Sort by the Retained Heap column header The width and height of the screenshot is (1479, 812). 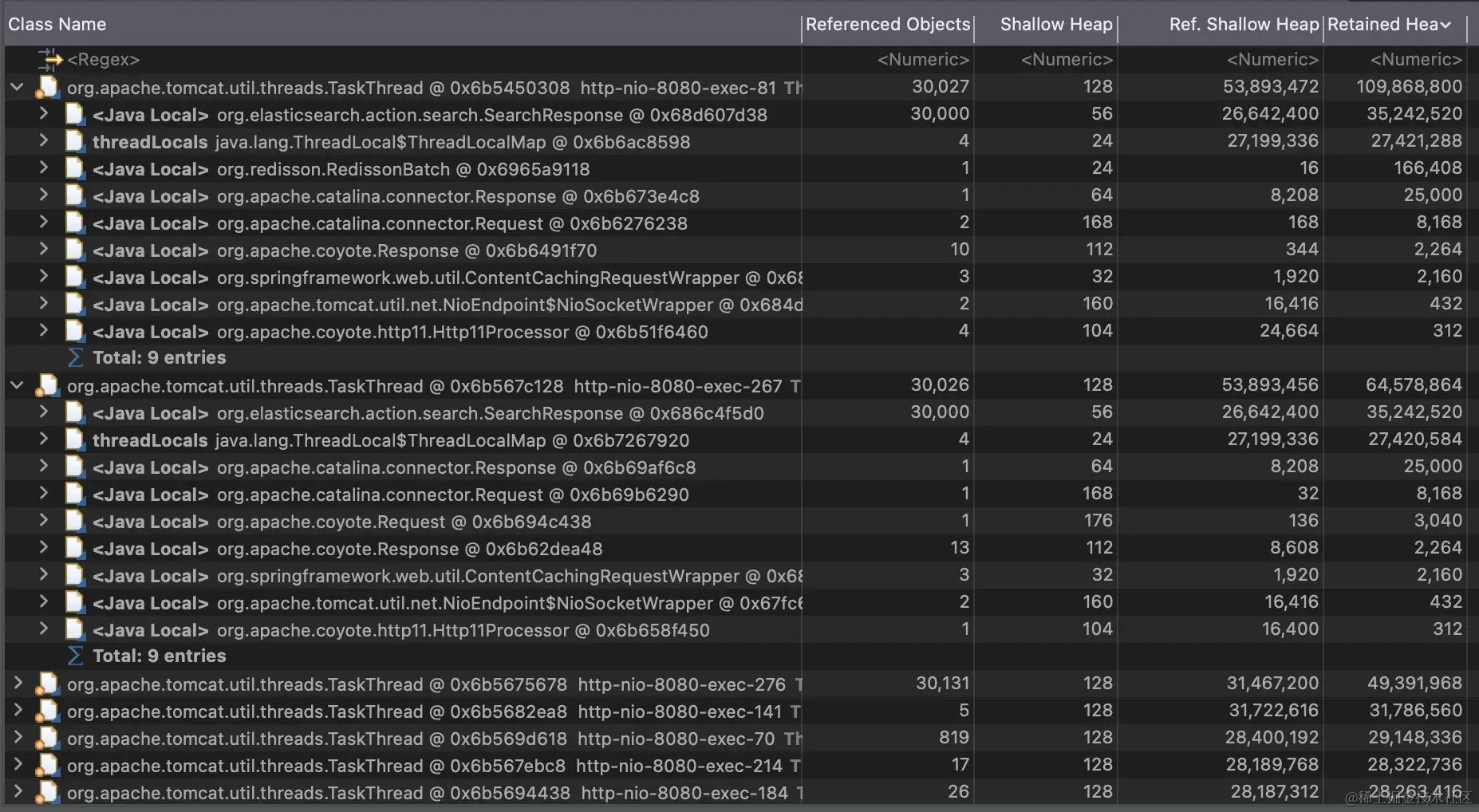[x=1388, y=25]
